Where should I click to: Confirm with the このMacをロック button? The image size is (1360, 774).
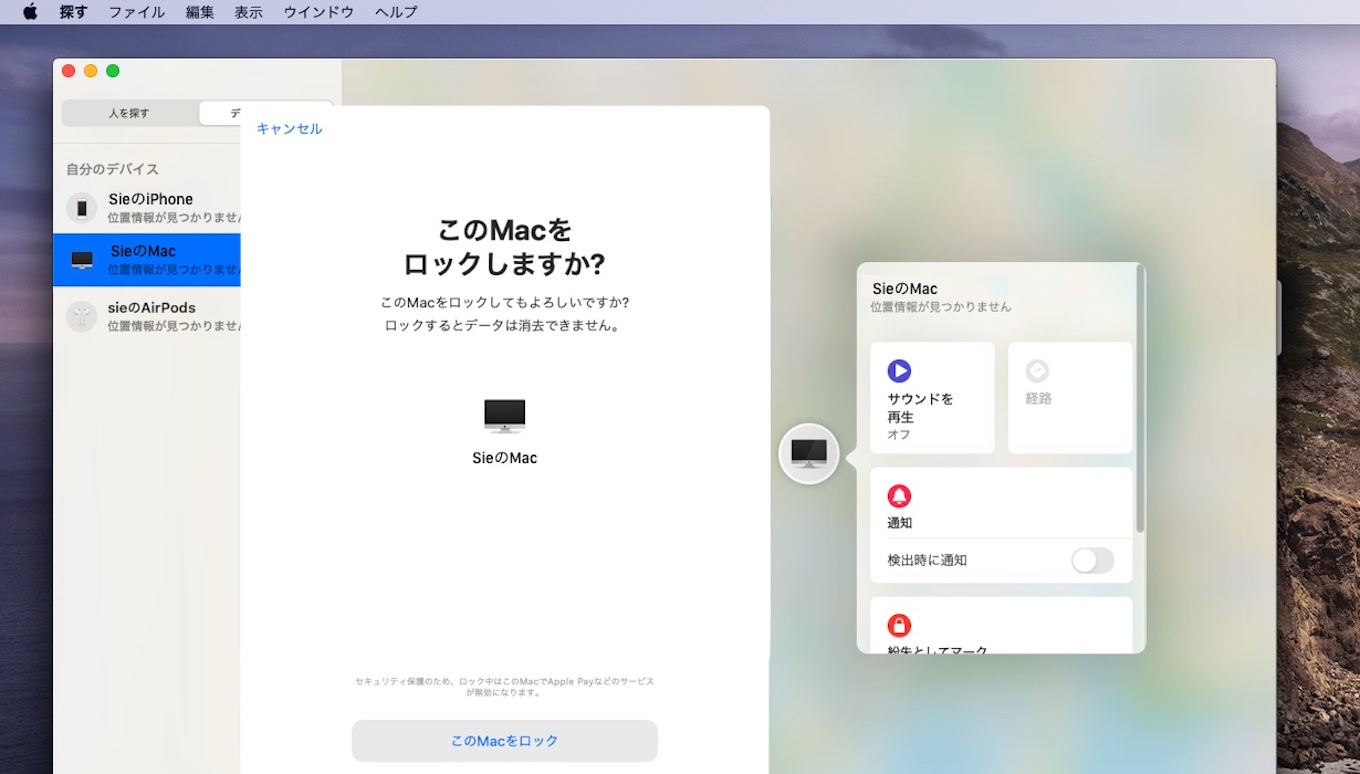(x=505, y=741)
